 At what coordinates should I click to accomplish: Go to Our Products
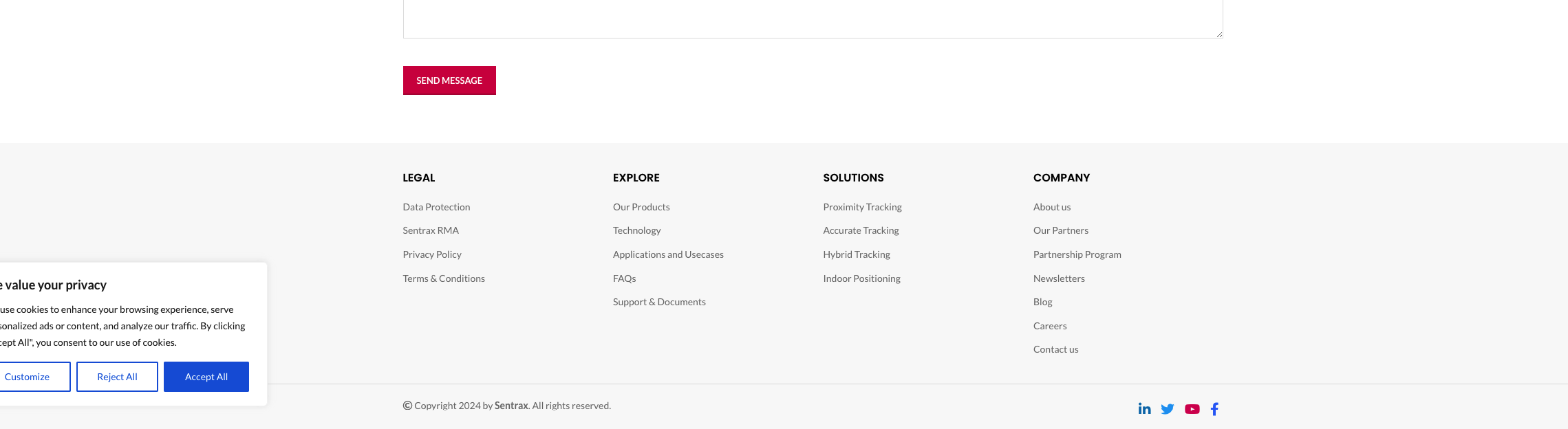641,207
